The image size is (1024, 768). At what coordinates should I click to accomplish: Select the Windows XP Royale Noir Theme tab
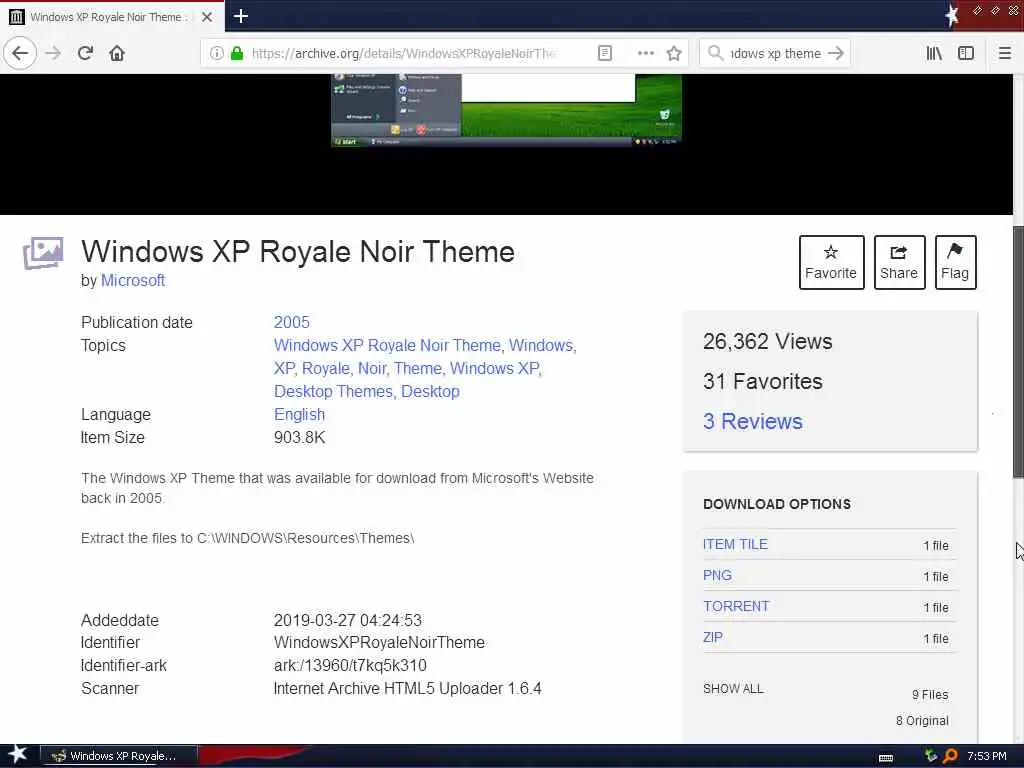(112, 16)
